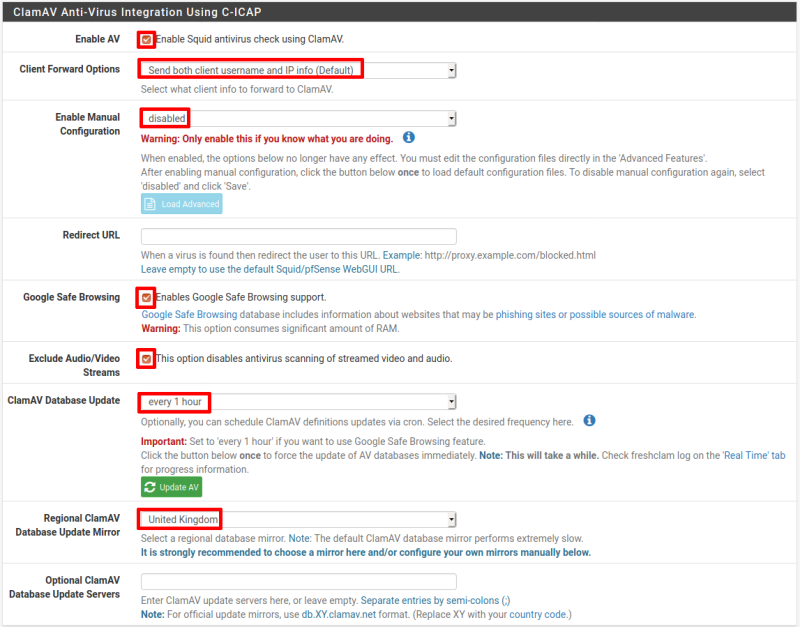This screenshot has height=627, width=800.
Task: Toggle the Exclude Audio/Video Streams checkbox
Action: [x=146, y=359]
